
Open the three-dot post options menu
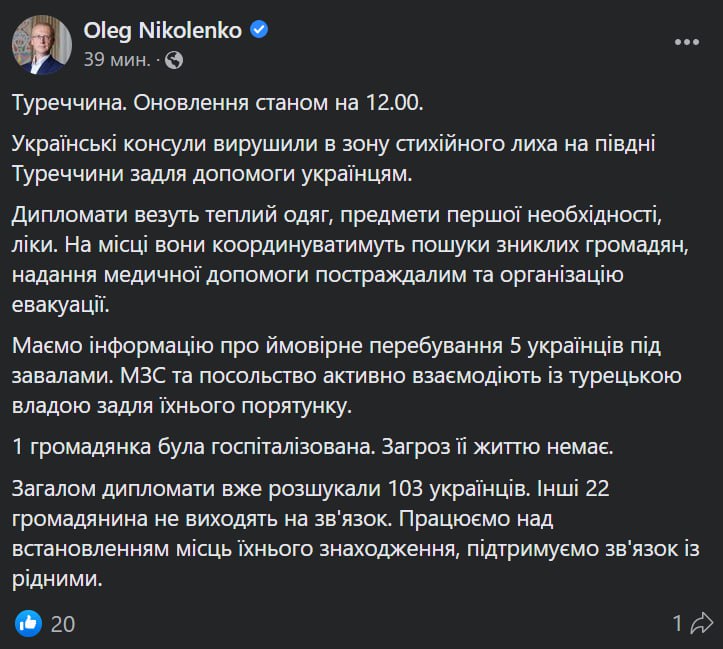tap(687, 42)
